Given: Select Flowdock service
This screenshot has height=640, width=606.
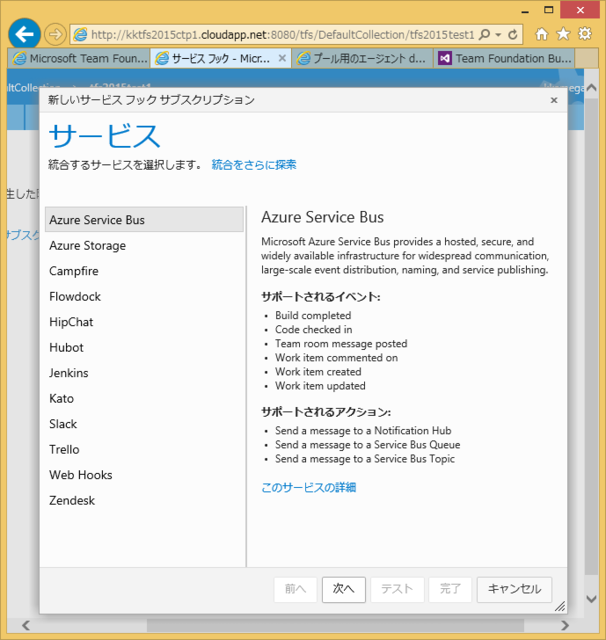Looking at the screenshot, I should (144, 296).
